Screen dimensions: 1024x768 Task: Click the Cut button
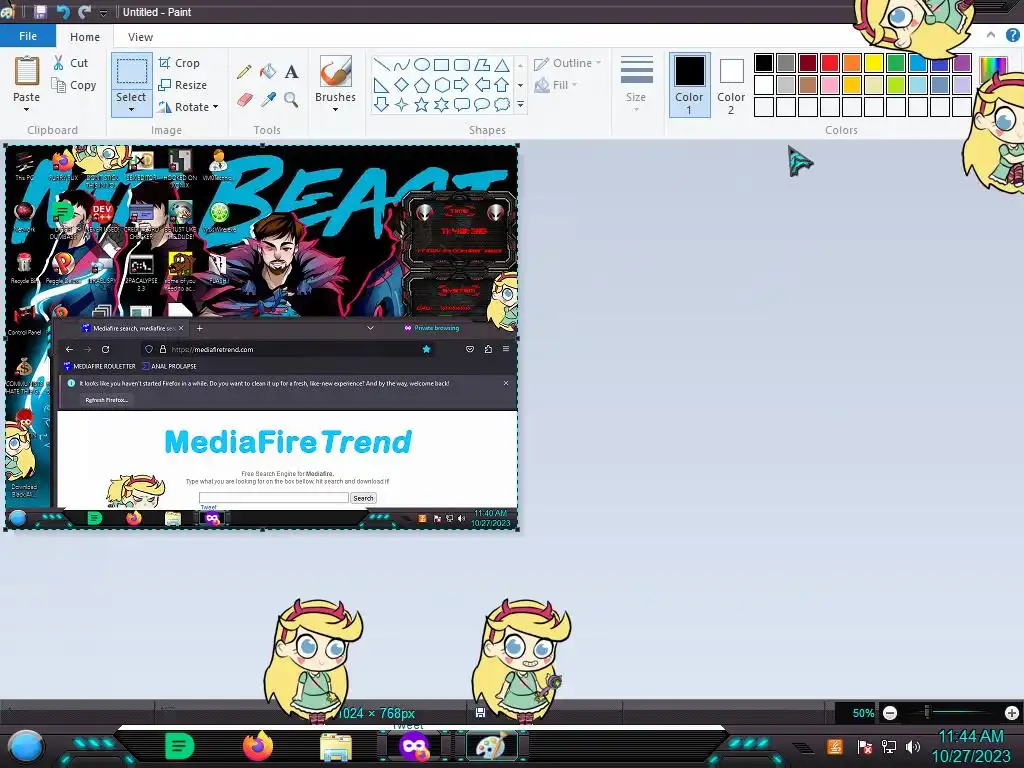click(x=71, y=63)
